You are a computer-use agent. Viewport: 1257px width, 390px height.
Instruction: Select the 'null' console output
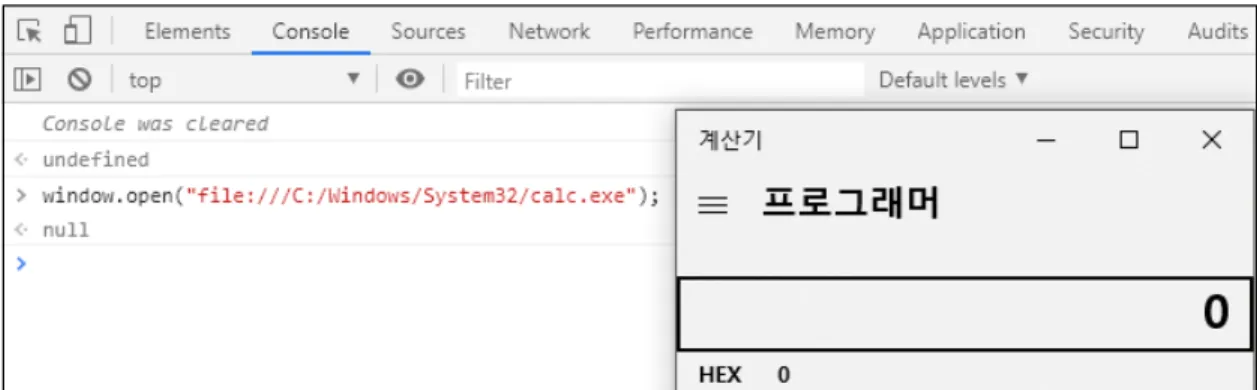(x=65, y=230)
